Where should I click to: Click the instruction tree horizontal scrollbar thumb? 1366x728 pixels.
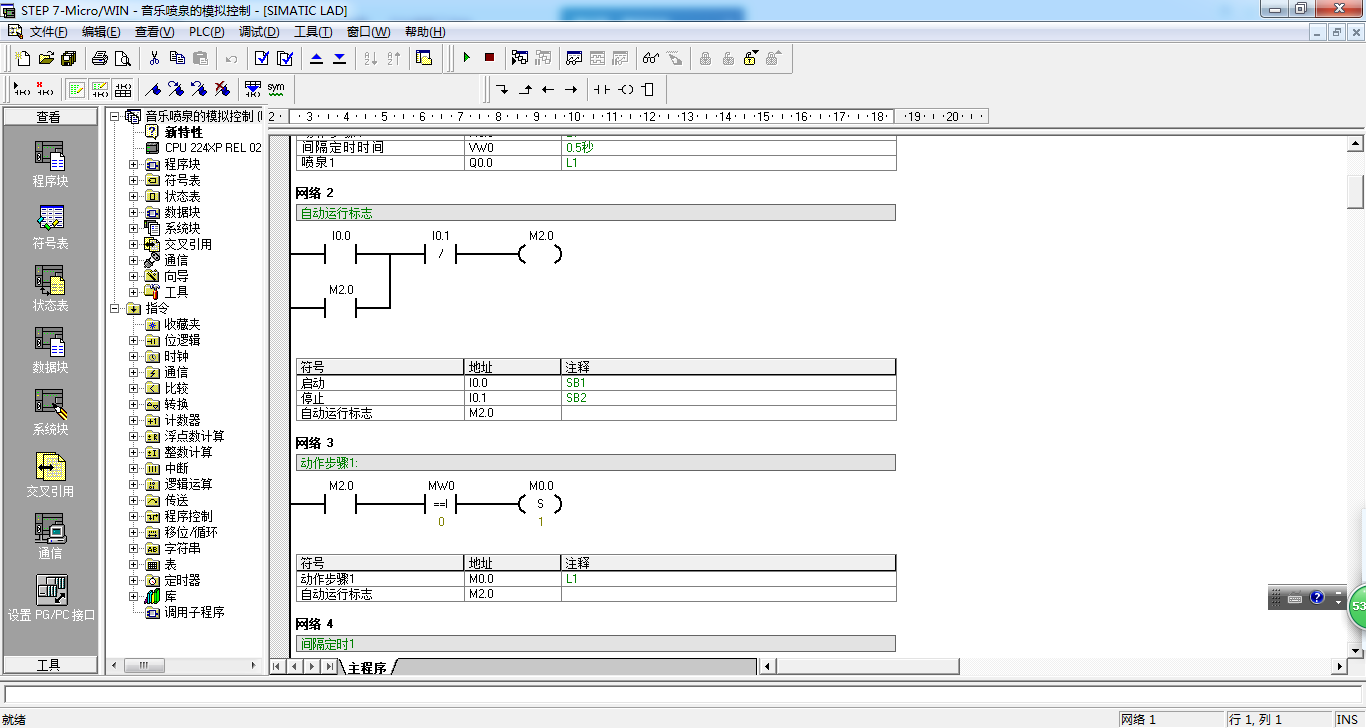point(145,665)
